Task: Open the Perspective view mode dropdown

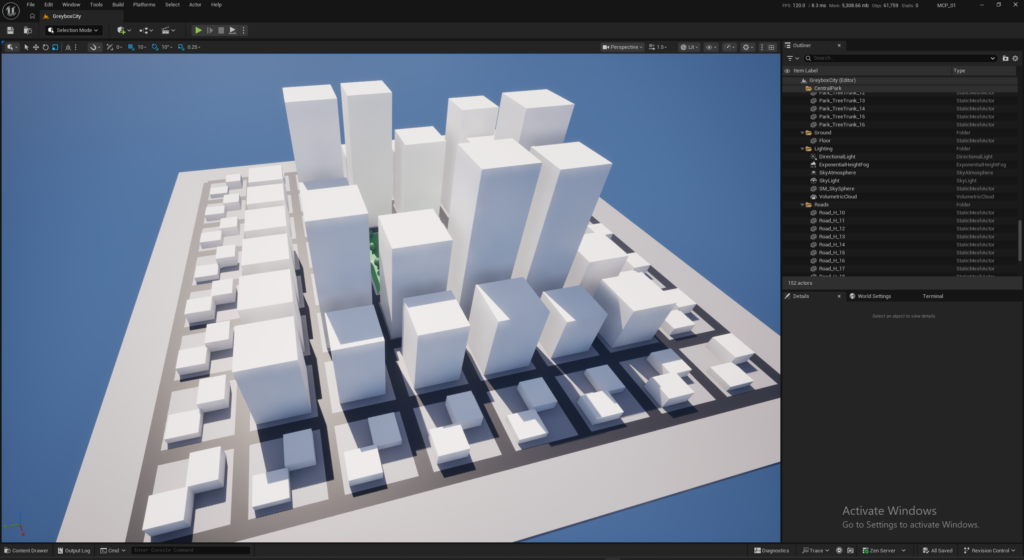Action: pyautogui.click(x=622, y=47)
